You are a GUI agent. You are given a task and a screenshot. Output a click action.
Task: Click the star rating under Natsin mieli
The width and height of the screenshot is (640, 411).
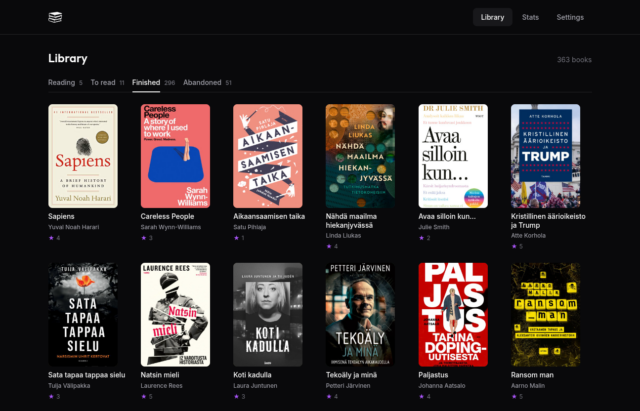point(146,396)
